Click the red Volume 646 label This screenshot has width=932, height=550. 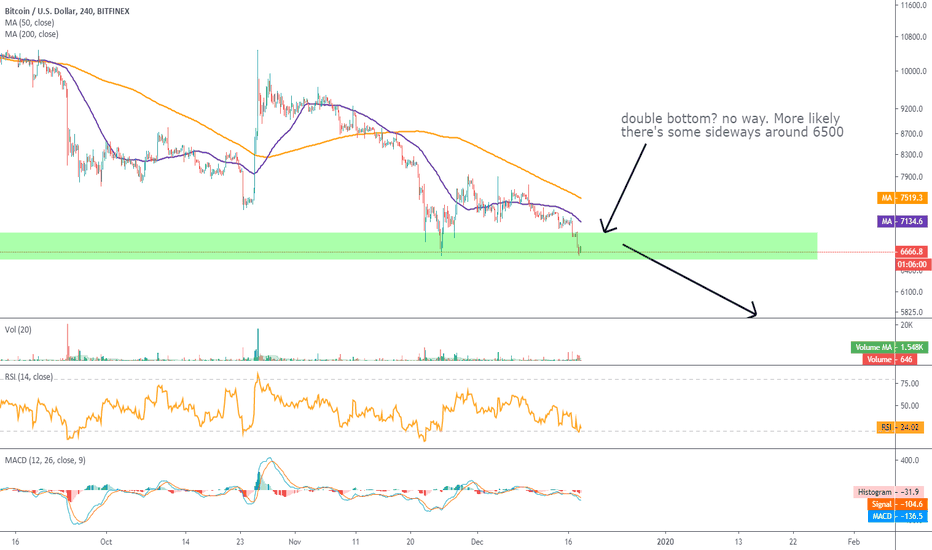pos(889,359)
